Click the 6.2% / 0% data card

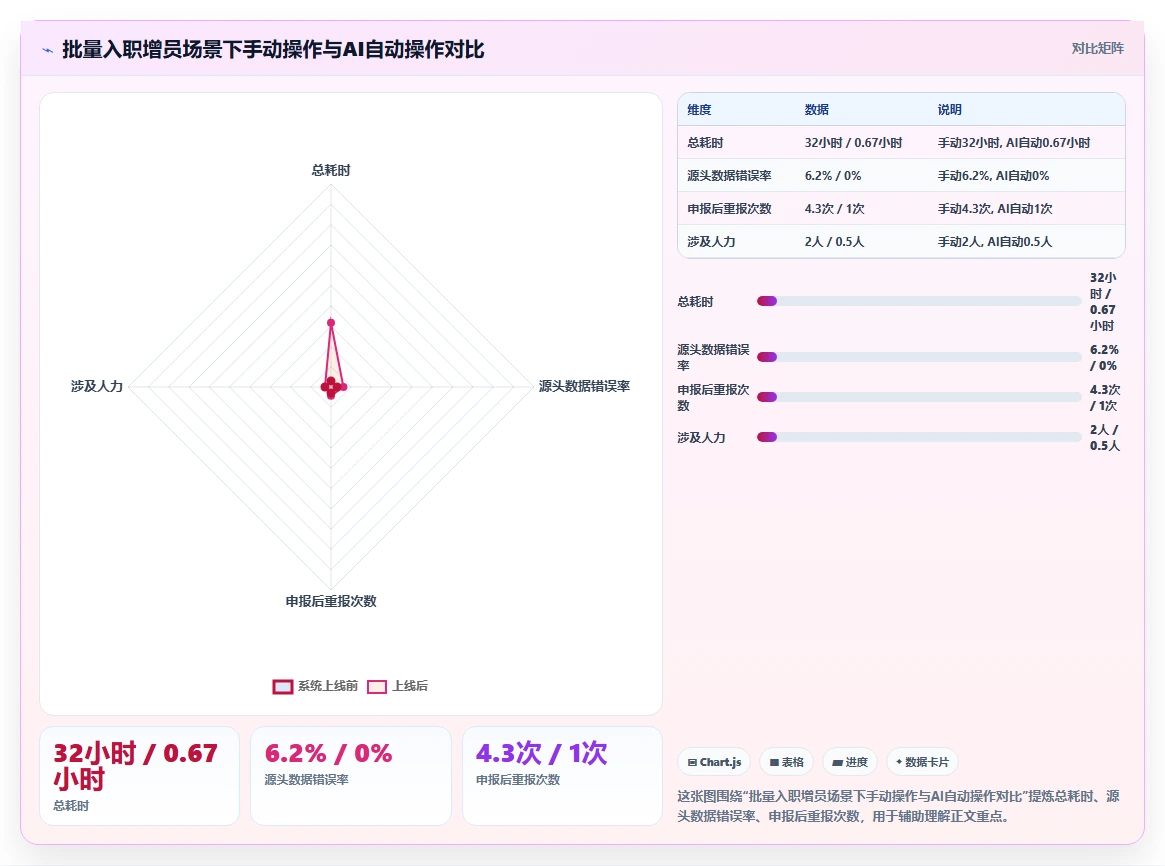(351, 776)
